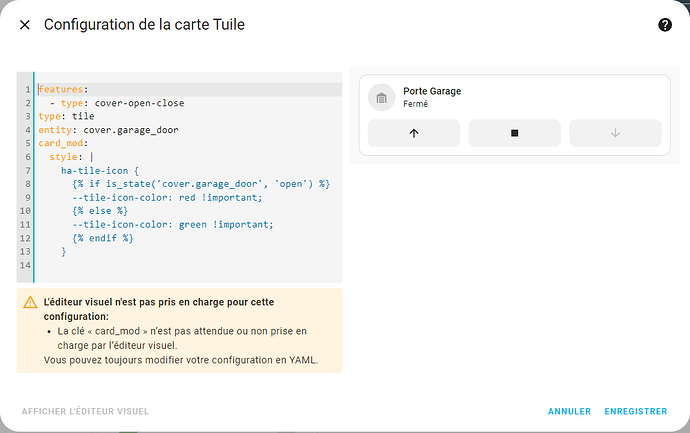Screen dimensions: 690x433
Task: Click the '{% else %}' line in editor
Action: click(x=100, y=211)
